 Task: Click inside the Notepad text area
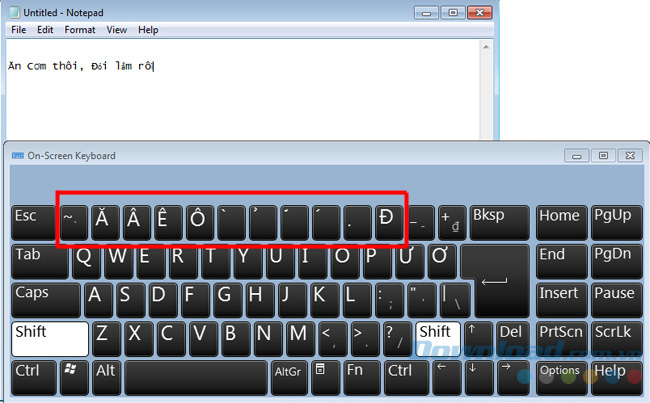click(x=243, y=89)
